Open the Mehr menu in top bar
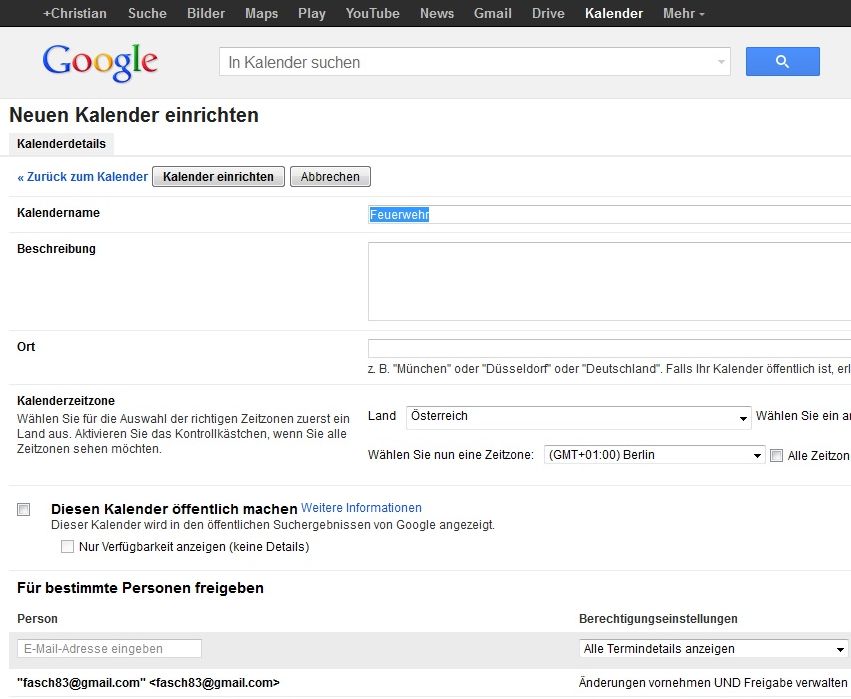Screen dimensions: 851x699 click(683, 13)
